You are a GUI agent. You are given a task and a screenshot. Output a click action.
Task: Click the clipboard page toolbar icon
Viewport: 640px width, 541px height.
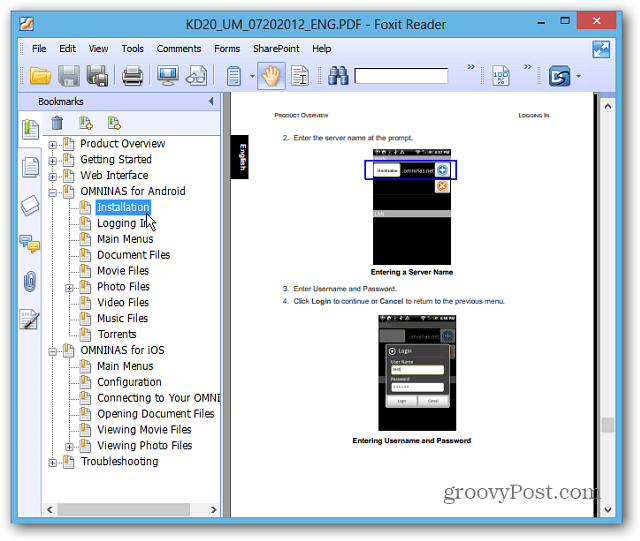[x=234, y=76]
